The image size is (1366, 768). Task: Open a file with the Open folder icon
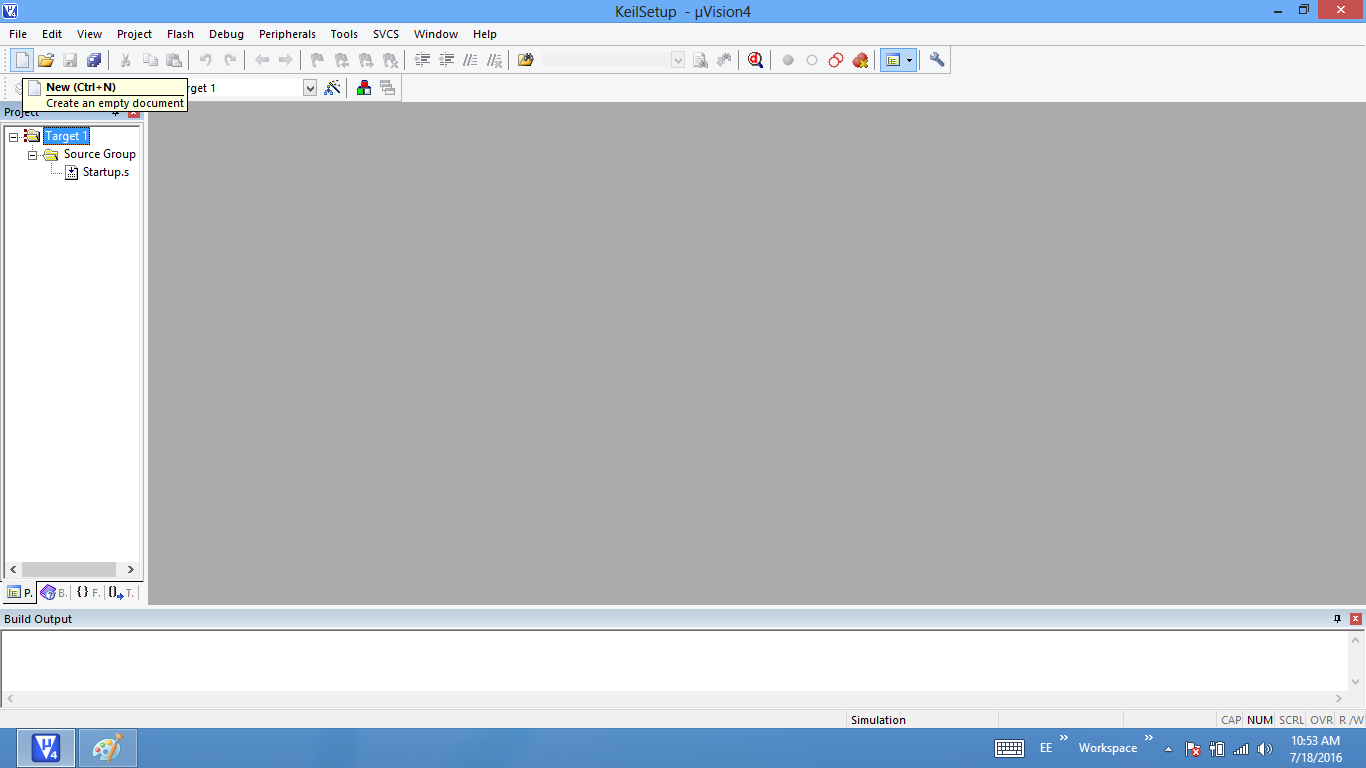[x=46, y=60]
